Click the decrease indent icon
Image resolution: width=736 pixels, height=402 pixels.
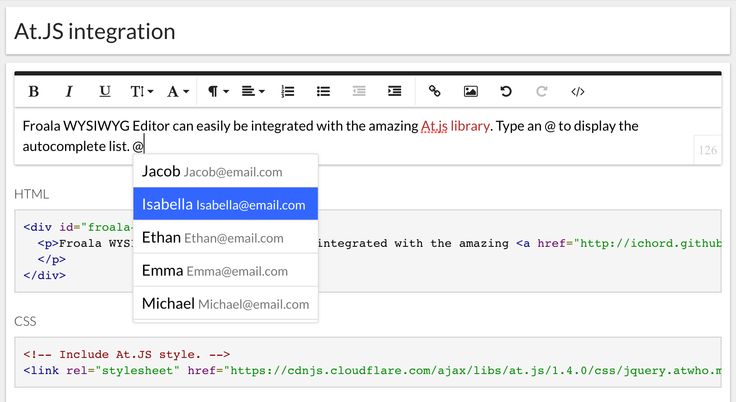pyautogui.click(x=359, y=91)
